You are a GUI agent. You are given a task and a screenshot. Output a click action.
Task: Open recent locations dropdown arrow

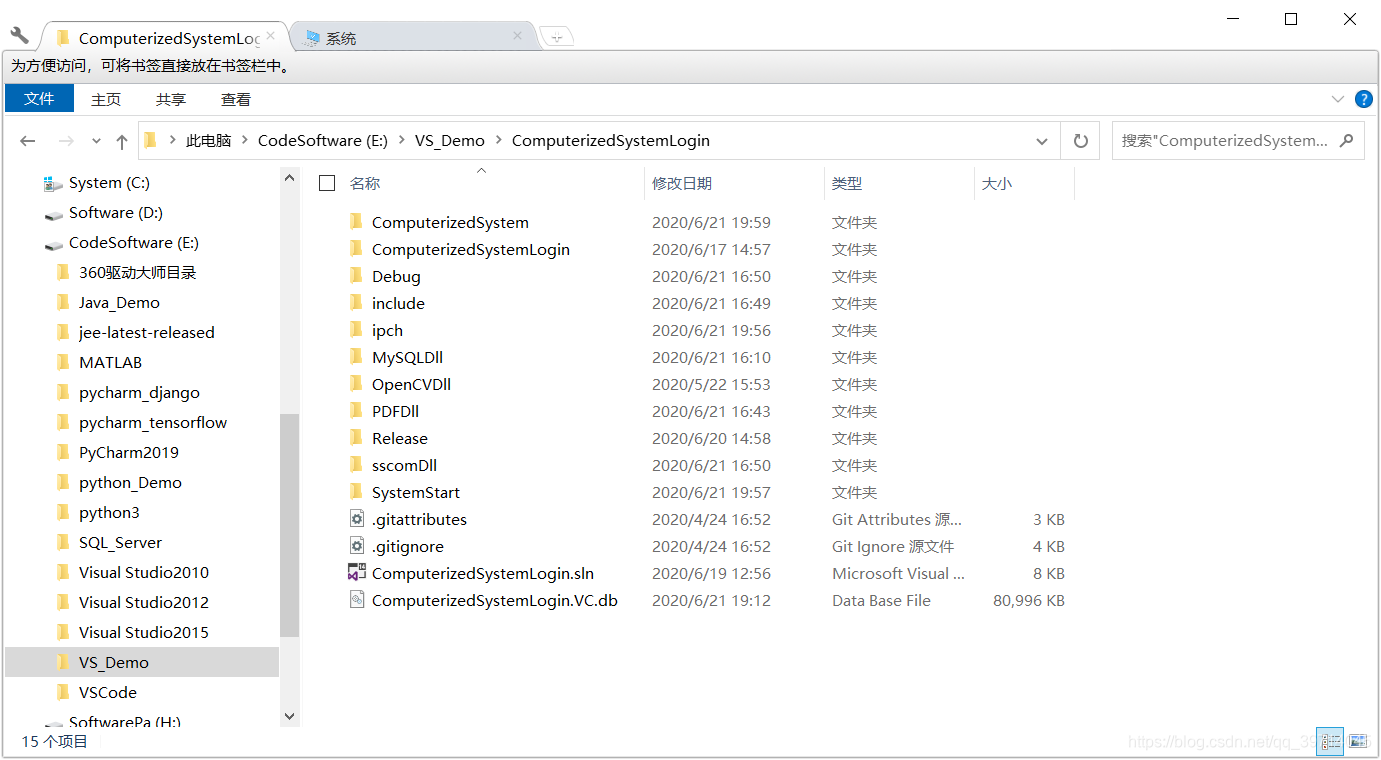96,142
